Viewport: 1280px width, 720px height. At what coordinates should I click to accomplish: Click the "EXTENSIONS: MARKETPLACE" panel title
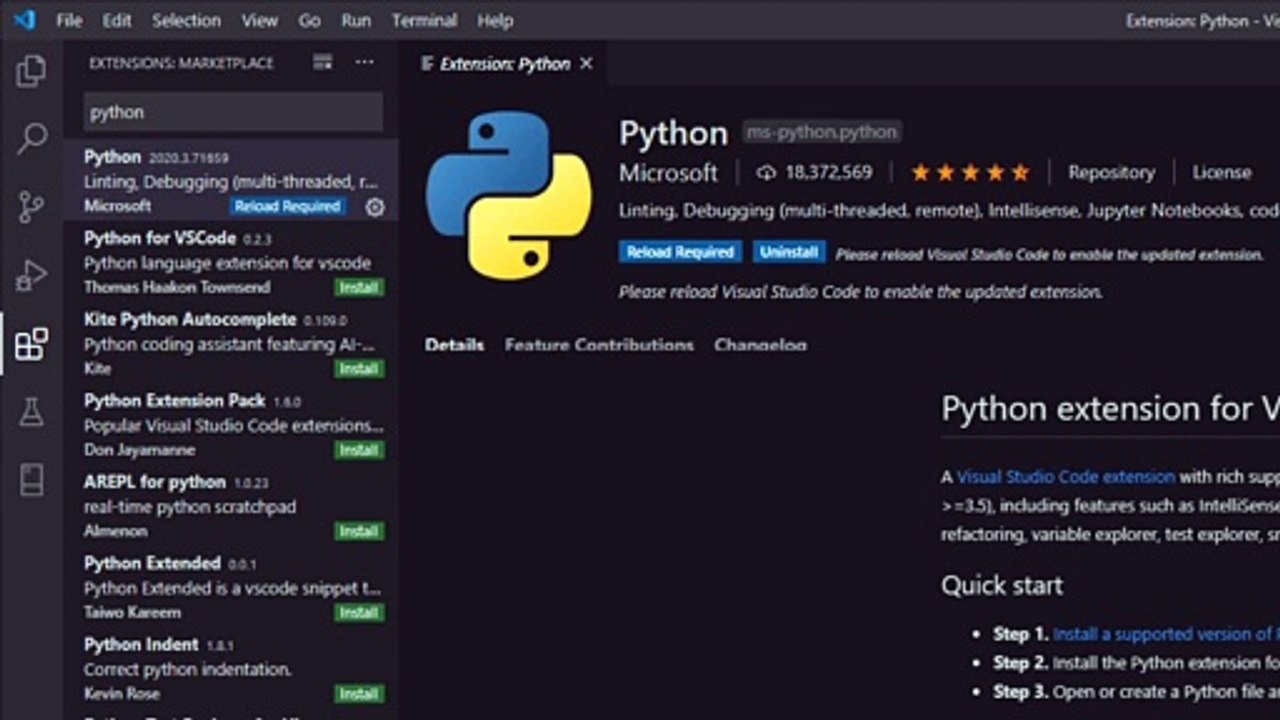[181, 63]
